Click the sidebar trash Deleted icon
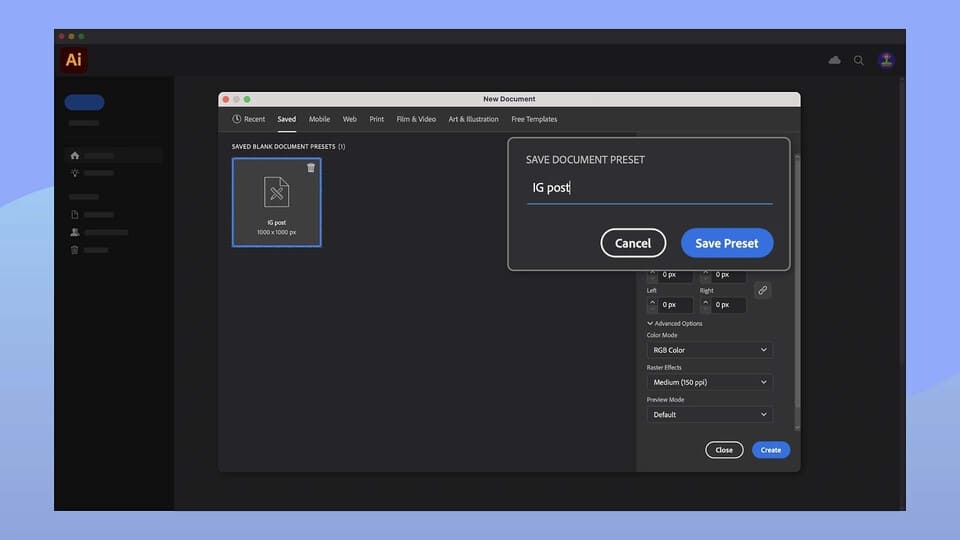This screenshot has height=540, width=960. click(75, 249)
